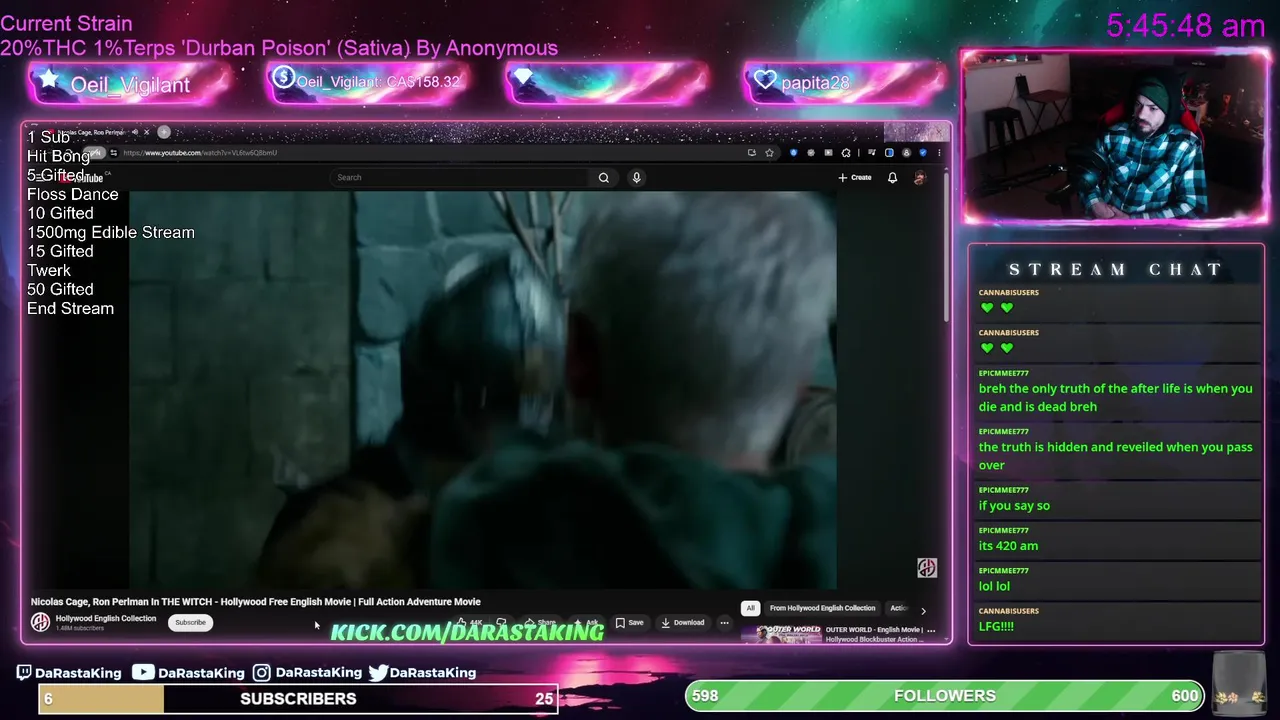Click the video title Nicolas Cage, Ron Perlman

pos(255,602)
